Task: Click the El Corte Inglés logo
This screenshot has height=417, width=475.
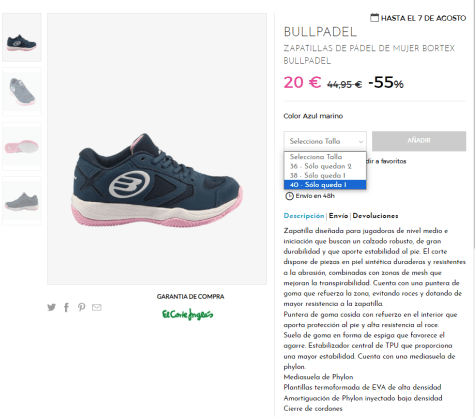Action: coord(188,314)
